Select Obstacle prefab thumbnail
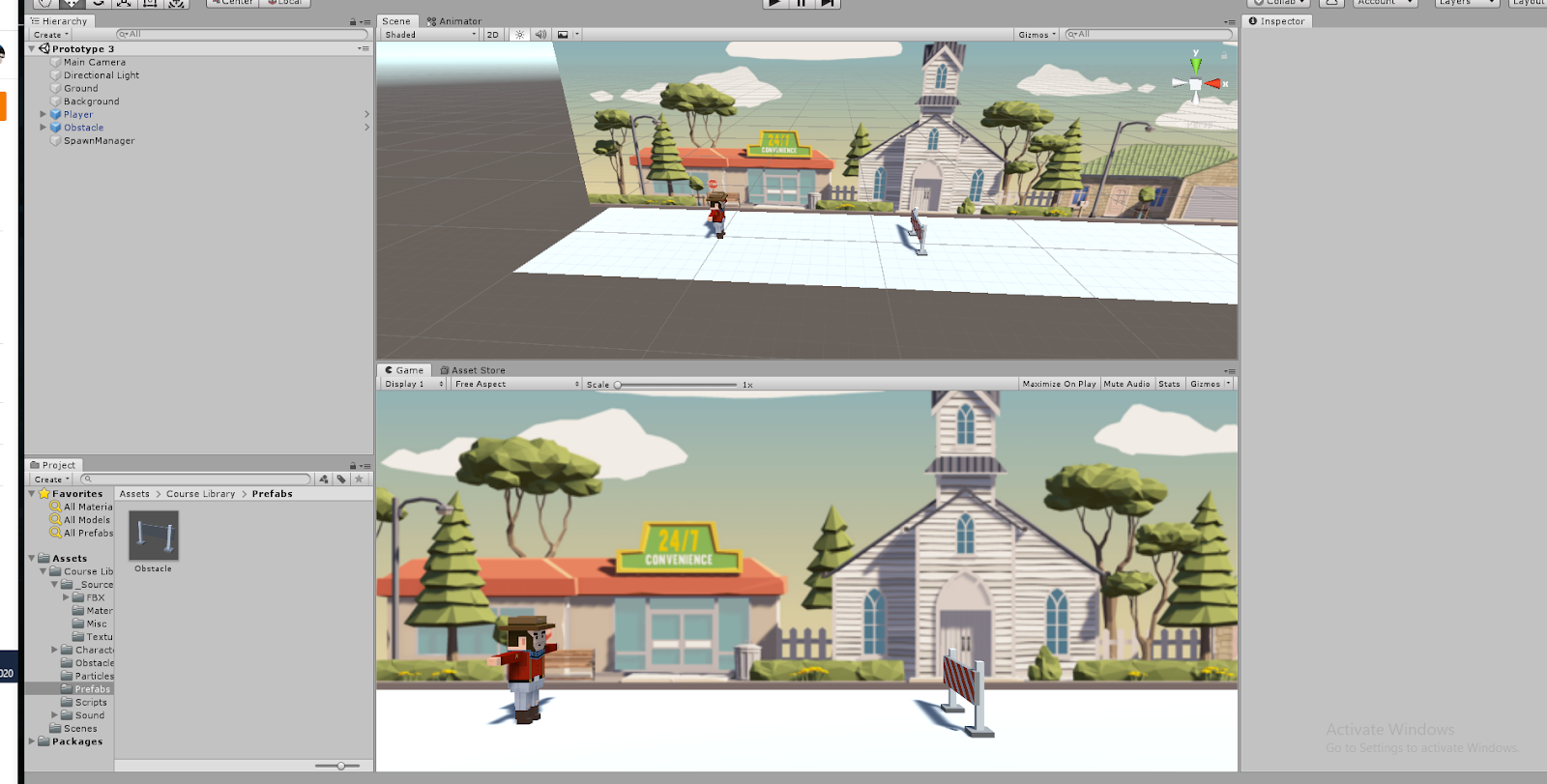The height and width of the screenshot is (784, 1547). (x=154, y=536)
